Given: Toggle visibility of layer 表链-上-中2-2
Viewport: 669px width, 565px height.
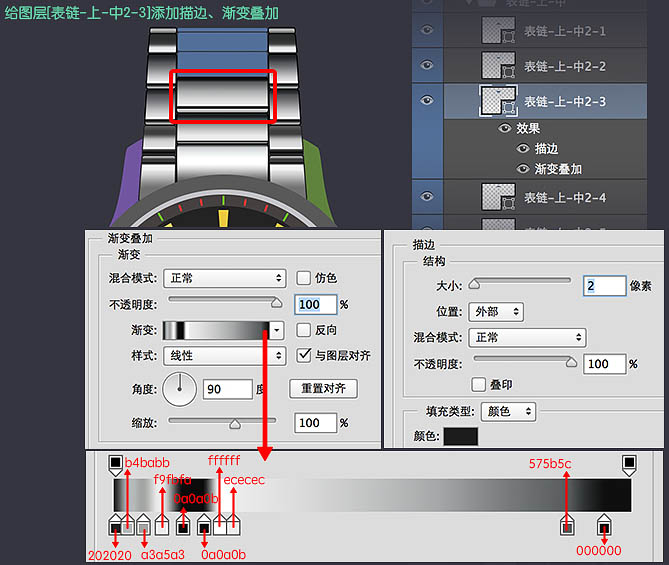Looking at the screenshot, I should 427,65.
